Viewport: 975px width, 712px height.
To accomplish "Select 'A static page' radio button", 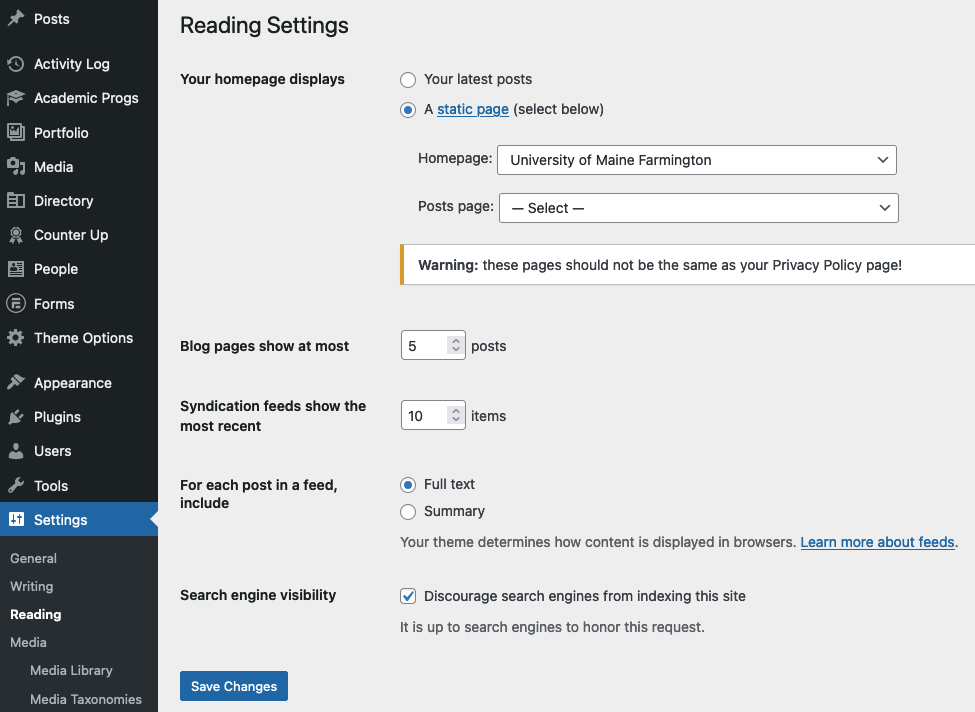I will point(408,110).
